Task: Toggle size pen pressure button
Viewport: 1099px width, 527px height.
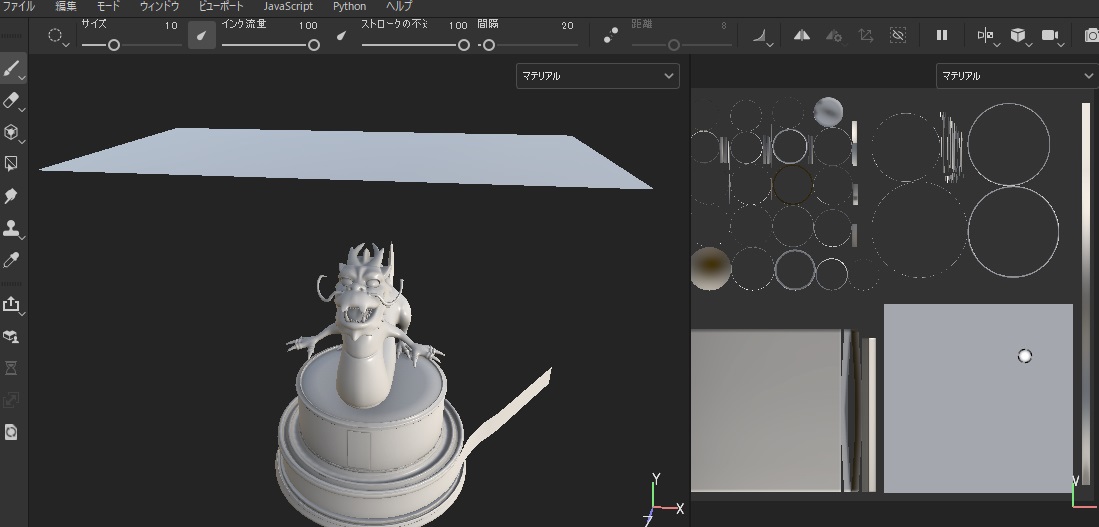Action: tap(202, 35)
